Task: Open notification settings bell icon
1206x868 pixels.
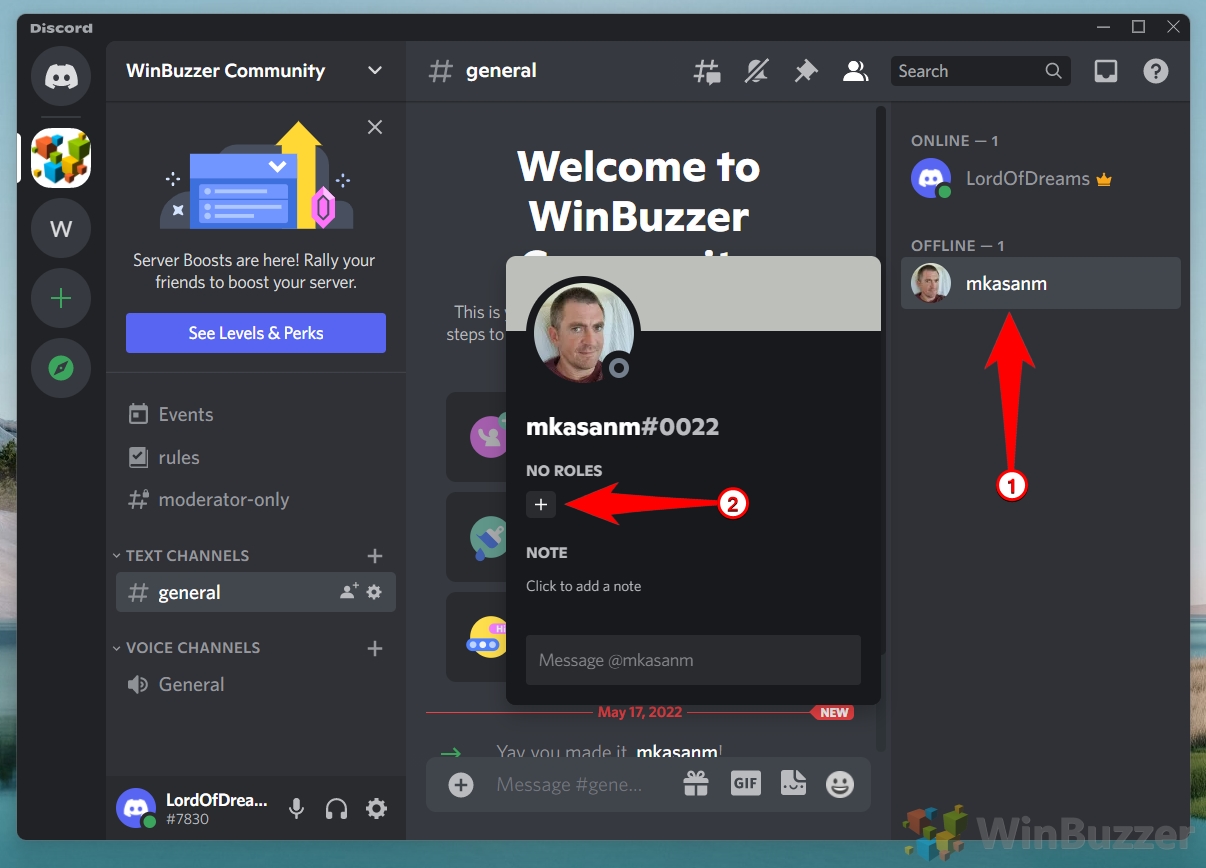Action: coord(756,71)
